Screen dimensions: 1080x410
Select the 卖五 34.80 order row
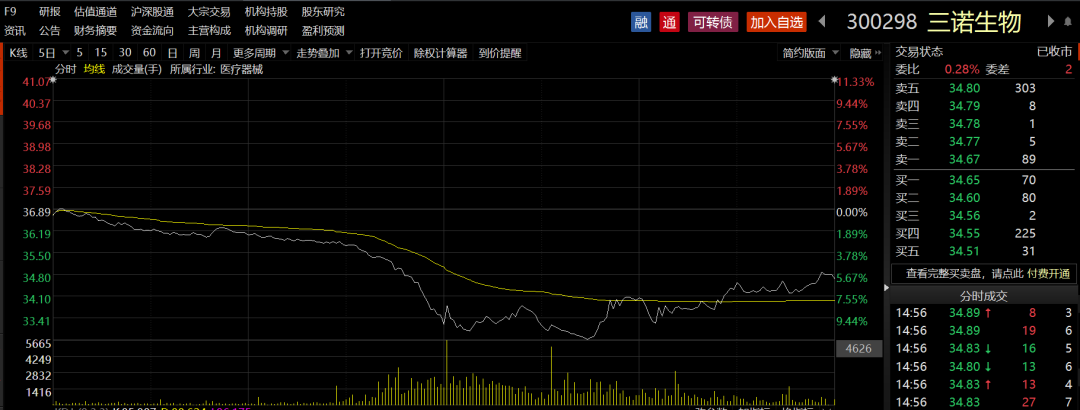click(x=984, y=88)
